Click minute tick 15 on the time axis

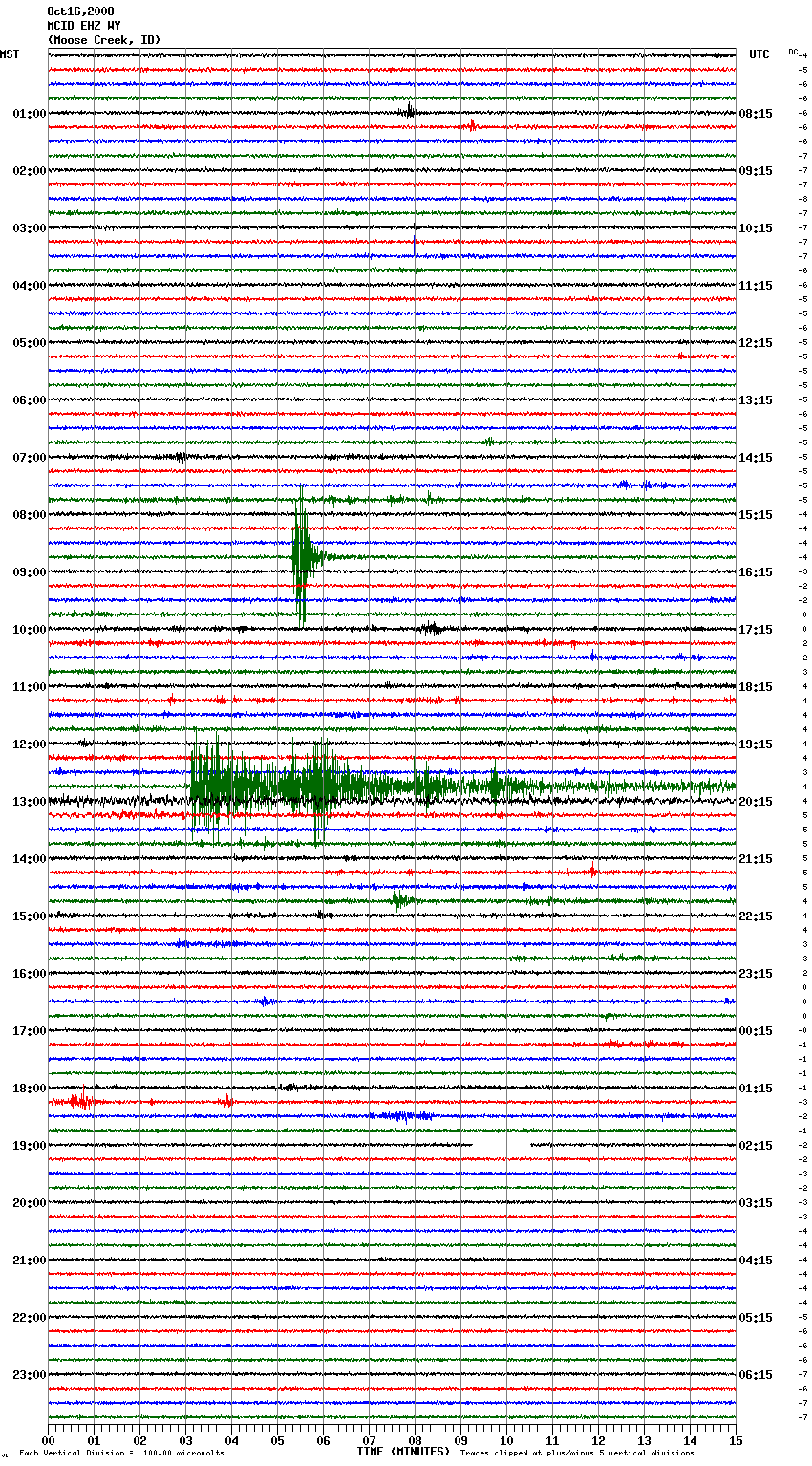(x=735, y=1440)
